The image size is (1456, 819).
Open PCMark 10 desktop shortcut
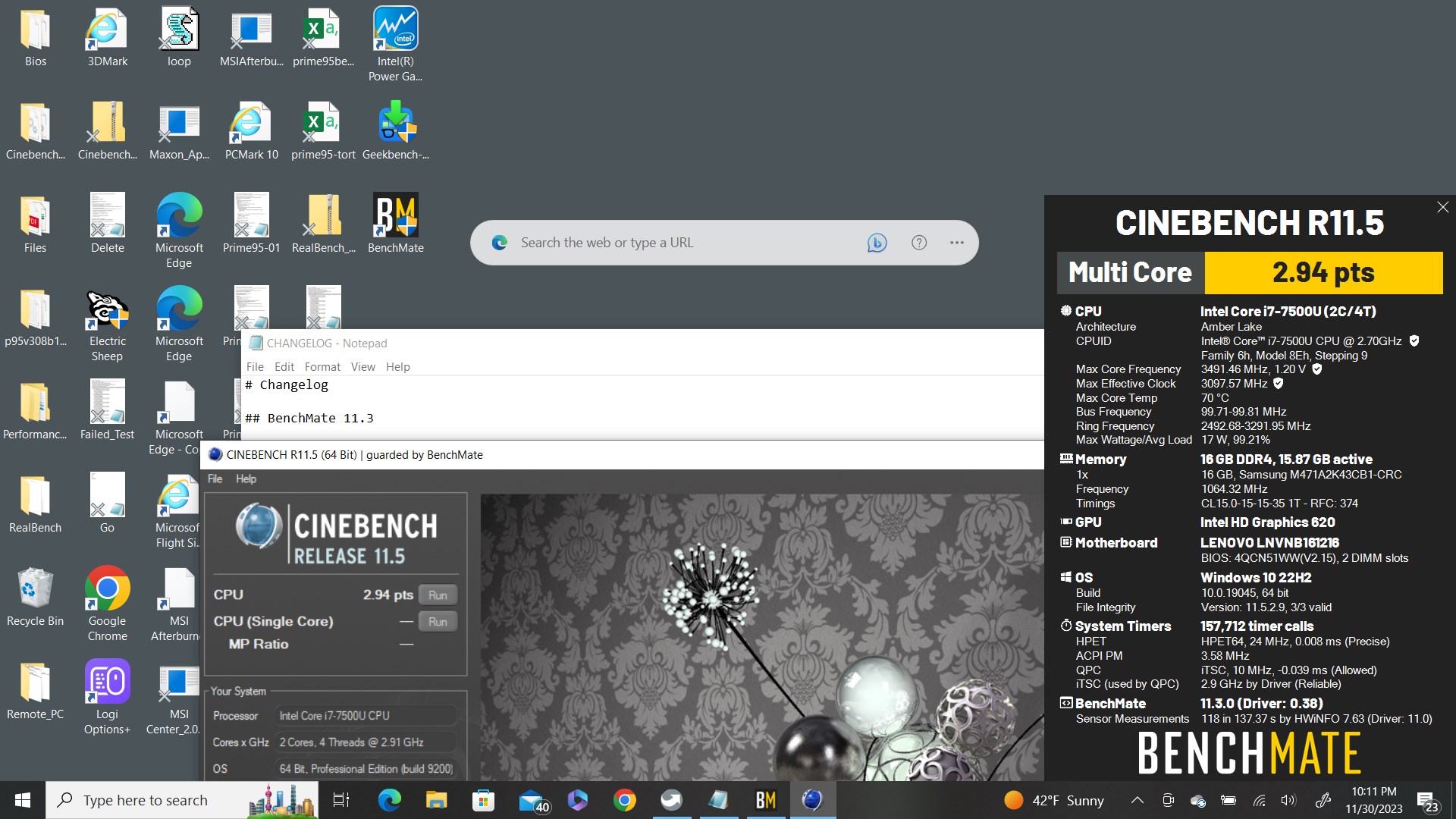coord(251,131)
